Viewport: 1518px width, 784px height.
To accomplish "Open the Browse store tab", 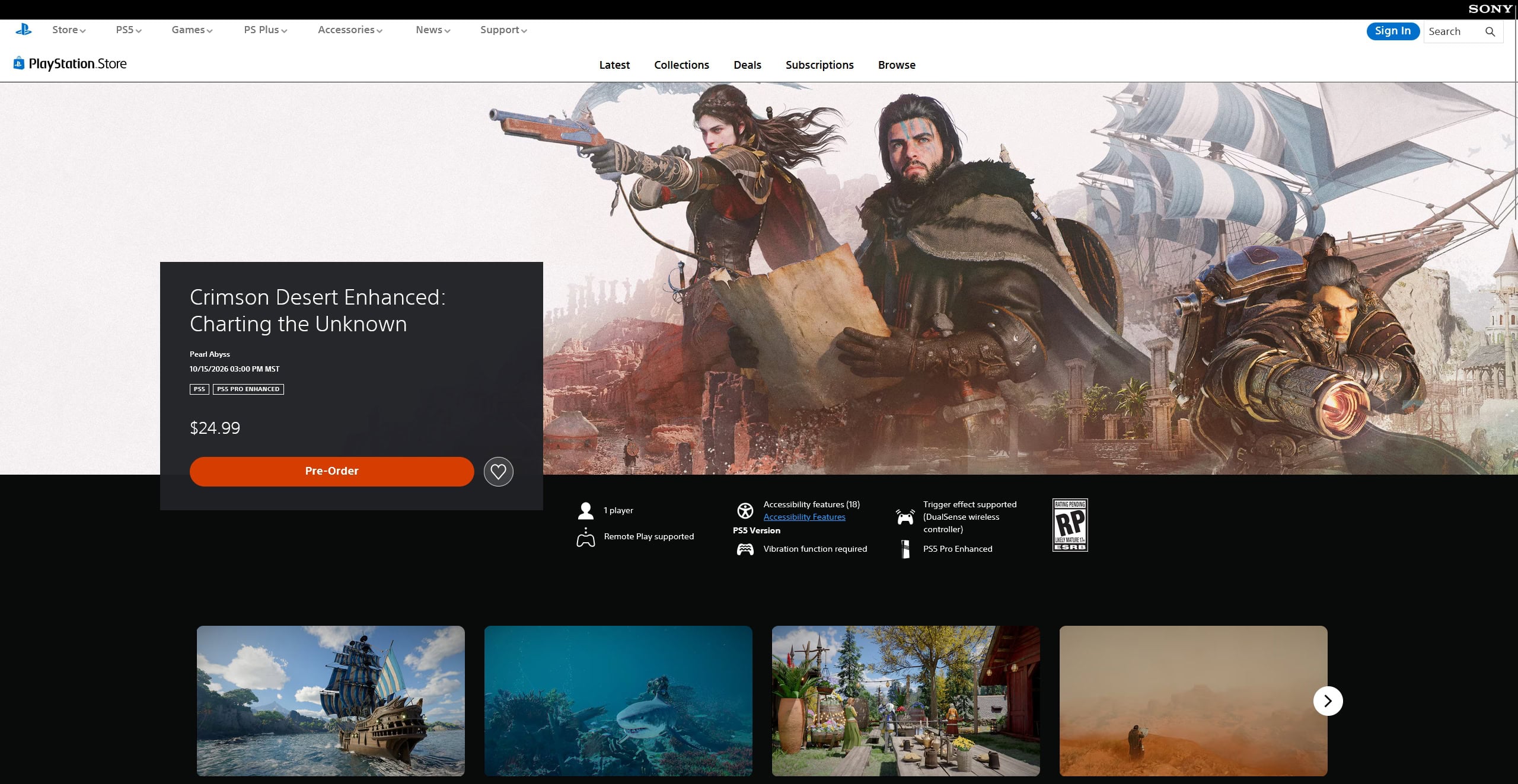I will pos(897,65).
